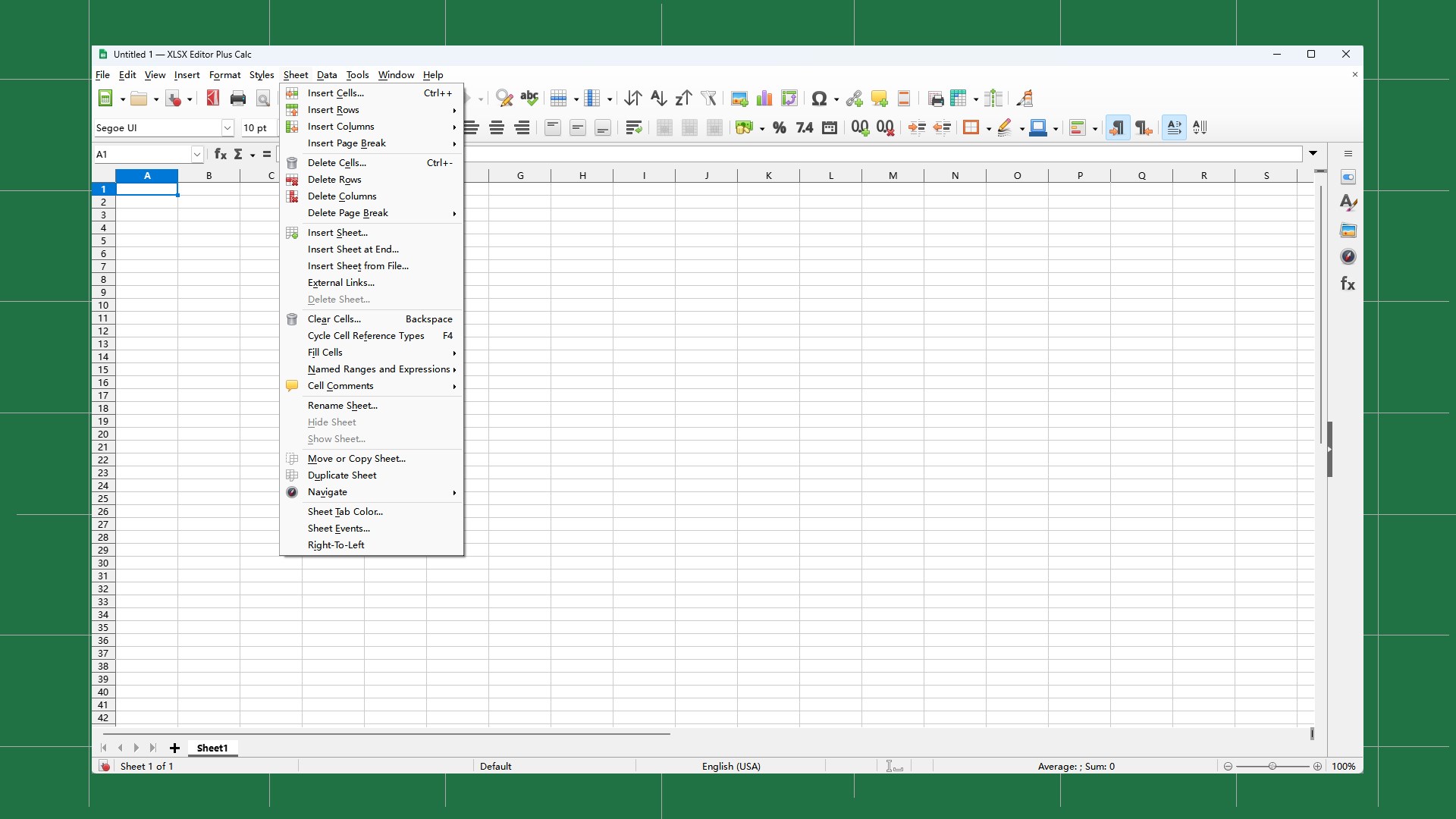This screenshot has width=1456, height=819.
Task: Run spelling check with the abc icon
Action: pyautogui.click(x=529, y=99)
